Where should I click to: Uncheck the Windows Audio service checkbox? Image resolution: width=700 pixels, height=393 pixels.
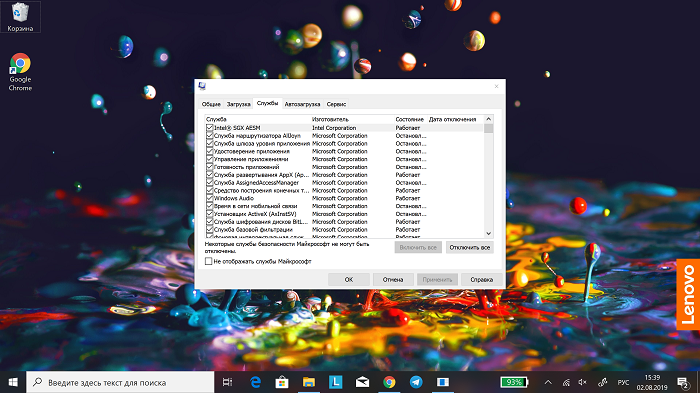tap(209, 198)
